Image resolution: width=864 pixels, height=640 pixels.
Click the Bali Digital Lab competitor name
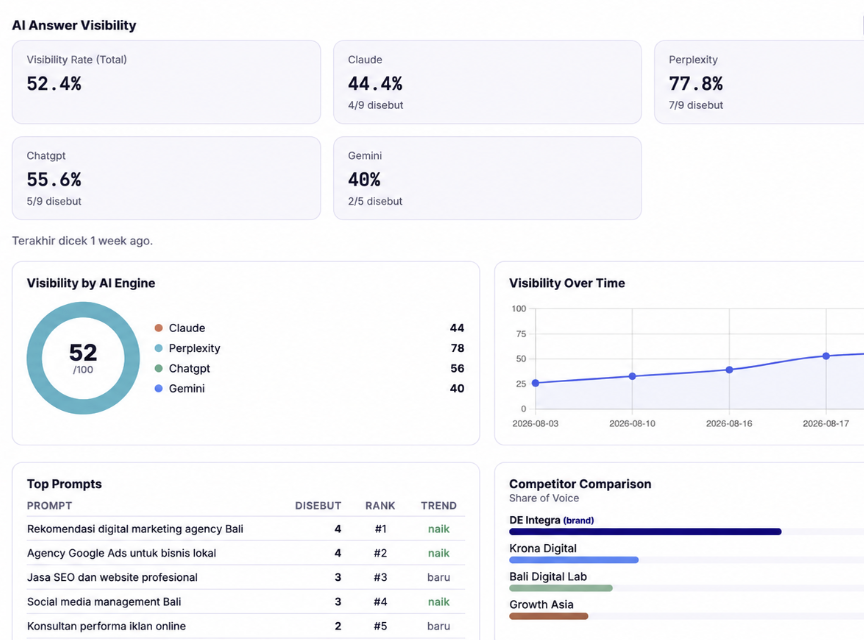548,577
